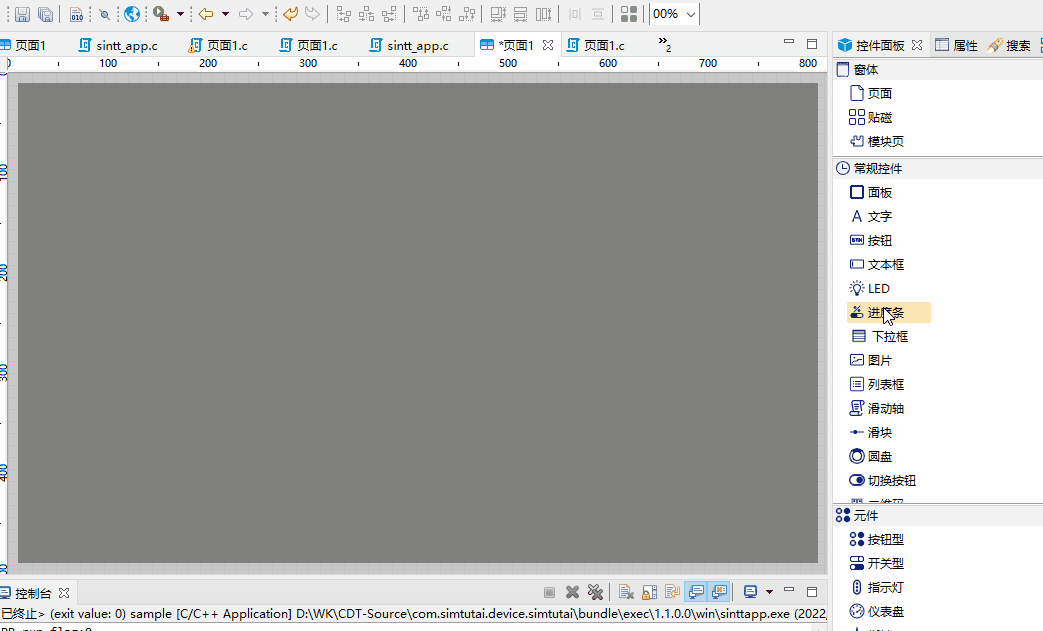The height and width of the screenshot is (631, 1043).
Task: Select 按钮 button widget from the palette
Action: point(879,241)
